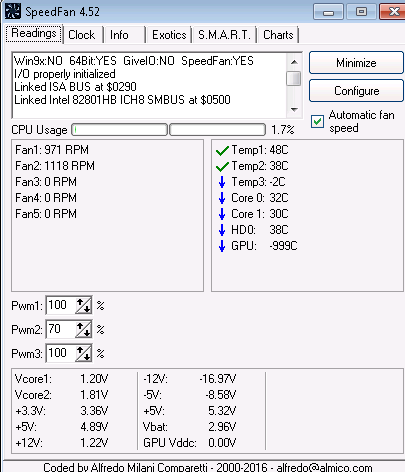Viewport: 405px width, 472px height.
Task: Minimize the window from the title bar
Action: (328, 12)
